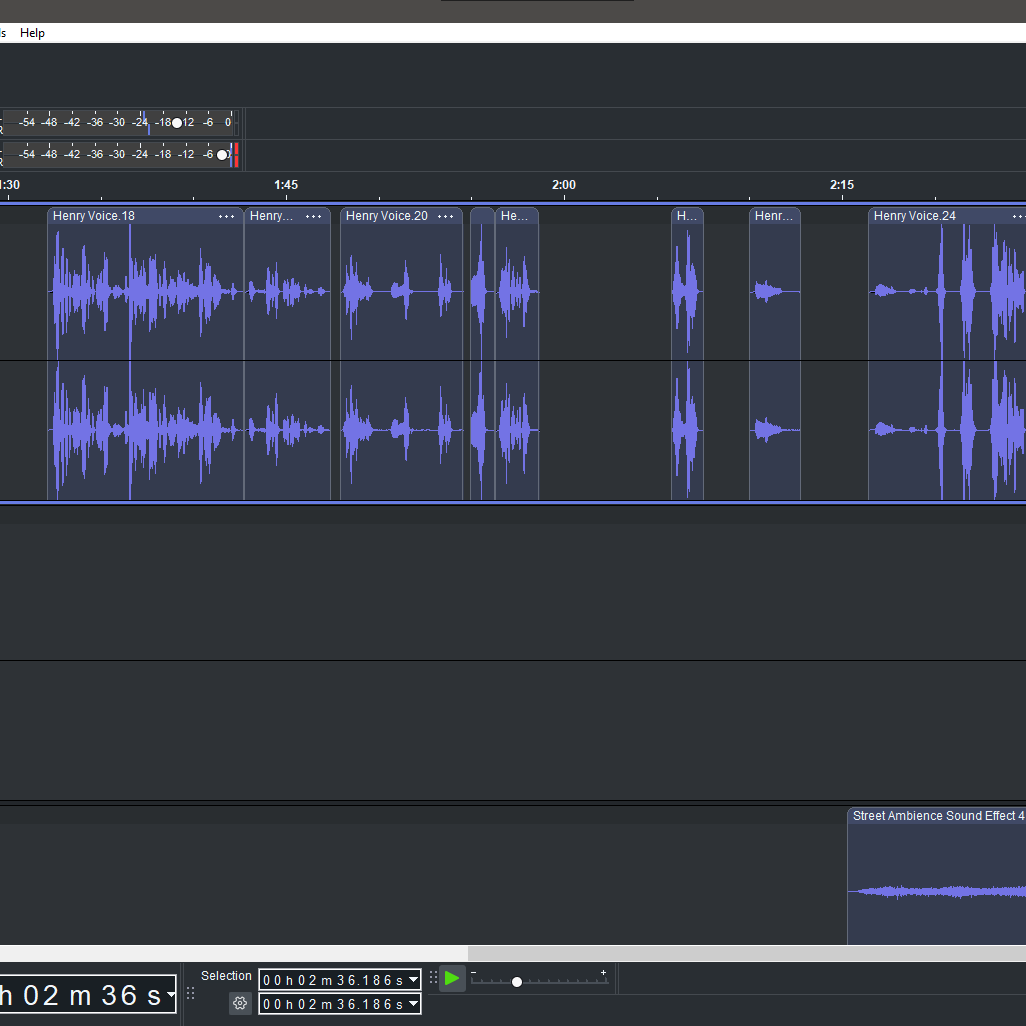Screen dimensions: 1026x1026
Task: Select the "Henr..." clip title bar
Action: pyautogui.click(x=775, y=216)
